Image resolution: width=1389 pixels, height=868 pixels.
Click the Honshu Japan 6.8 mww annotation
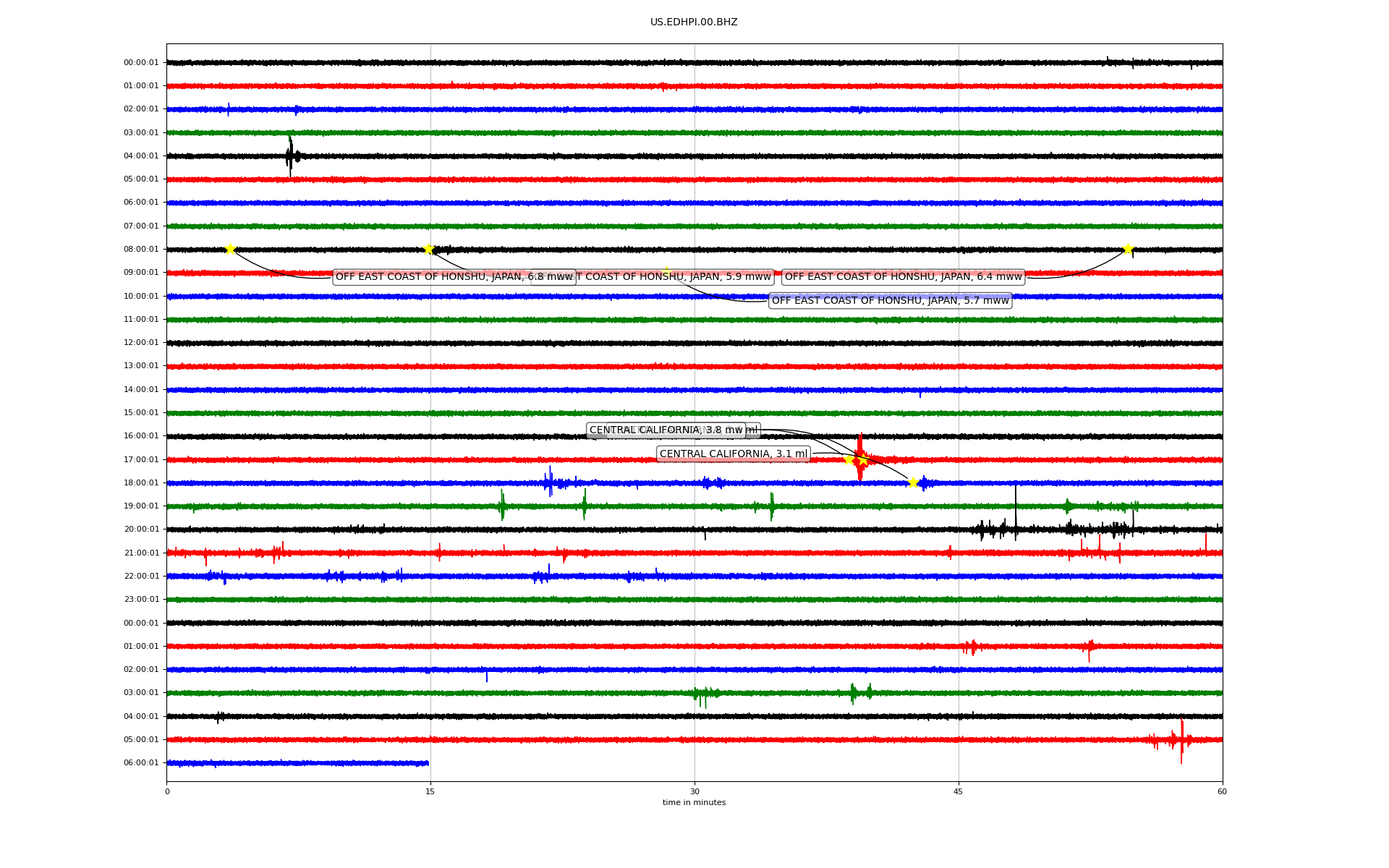tap(434, 277)
